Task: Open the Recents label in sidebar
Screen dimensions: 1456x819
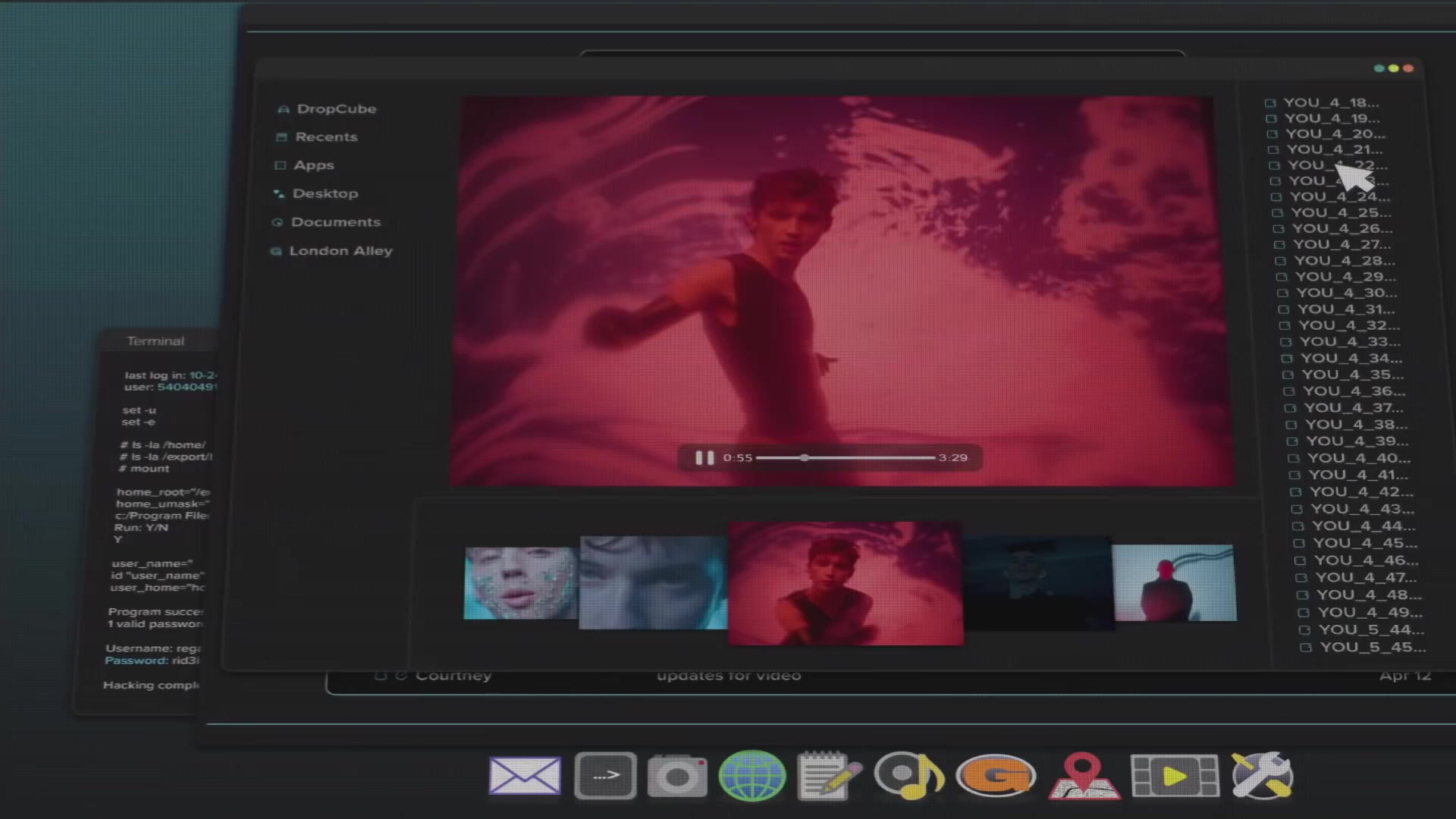Action: [x=326, y=137]
